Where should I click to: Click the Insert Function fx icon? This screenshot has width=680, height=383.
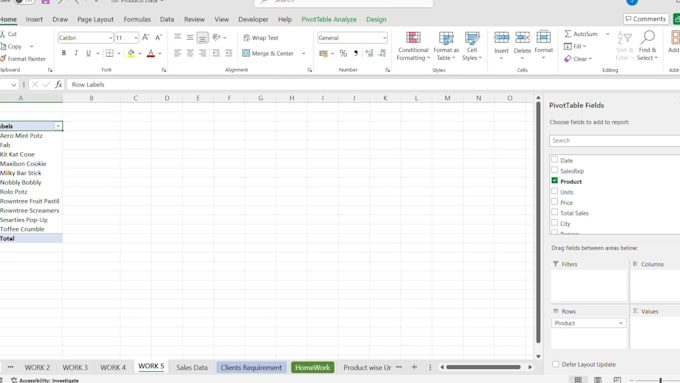tap(58, 85)
